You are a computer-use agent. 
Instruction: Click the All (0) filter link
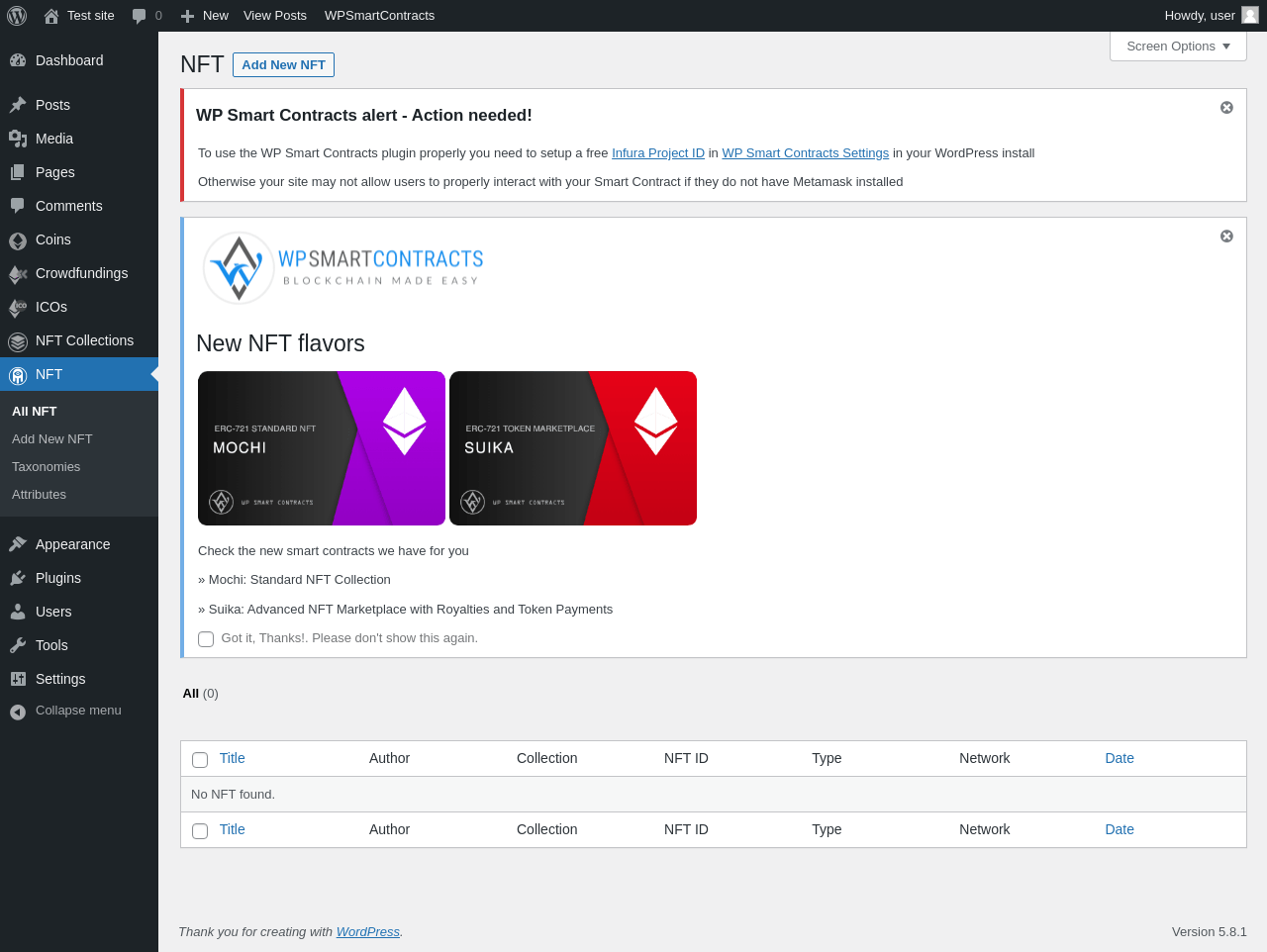(x=200, y=694)
